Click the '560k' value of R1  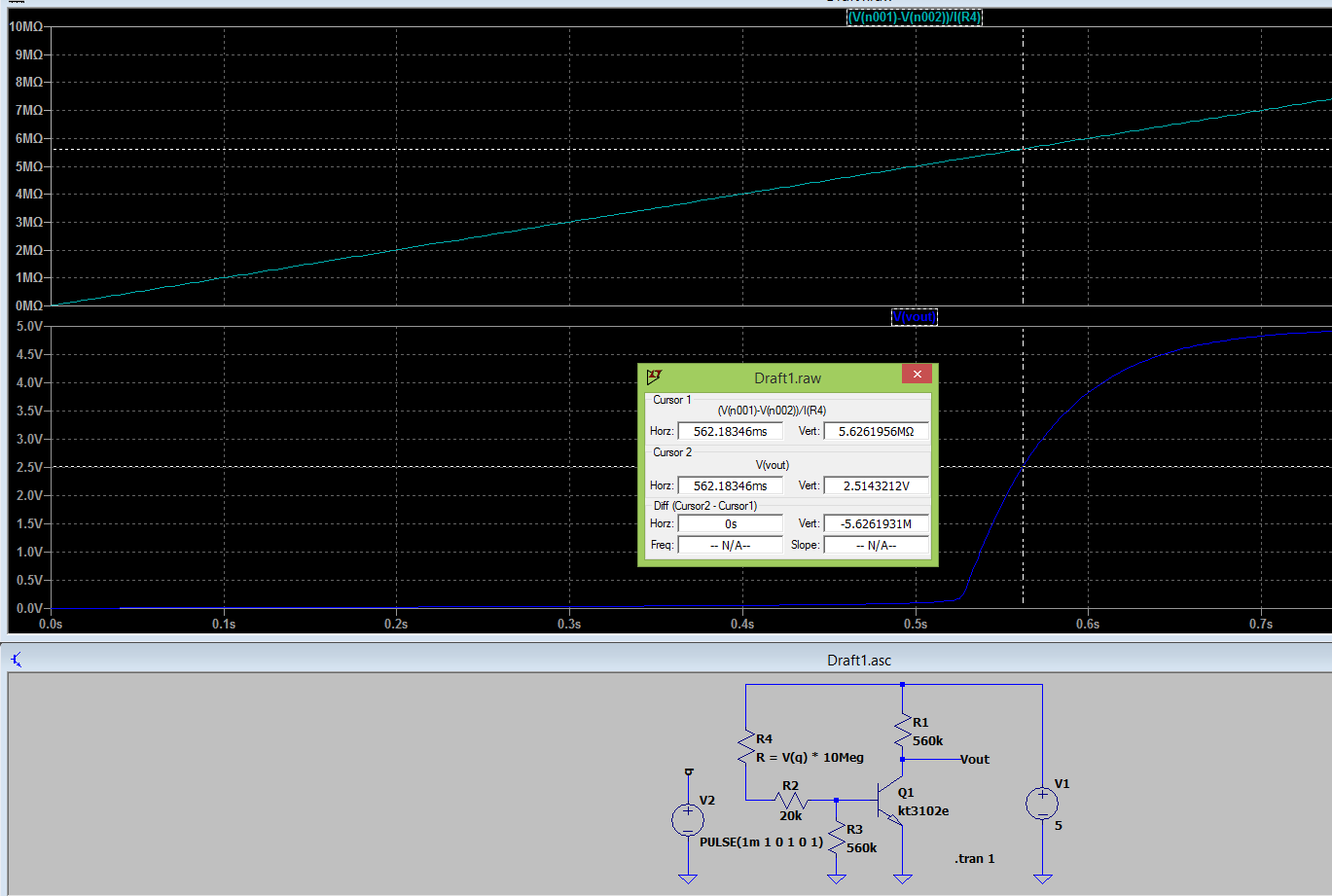[927, 740]
